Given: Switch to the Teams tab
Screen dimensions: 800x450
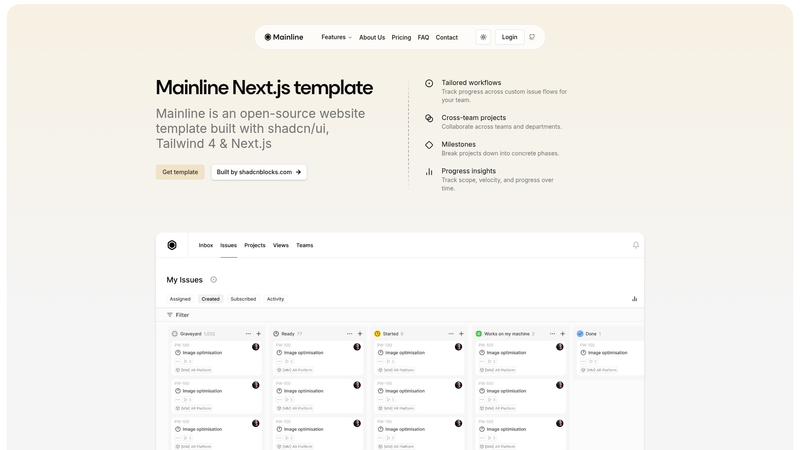Looking at the screenshot, I should click(305, 245).
